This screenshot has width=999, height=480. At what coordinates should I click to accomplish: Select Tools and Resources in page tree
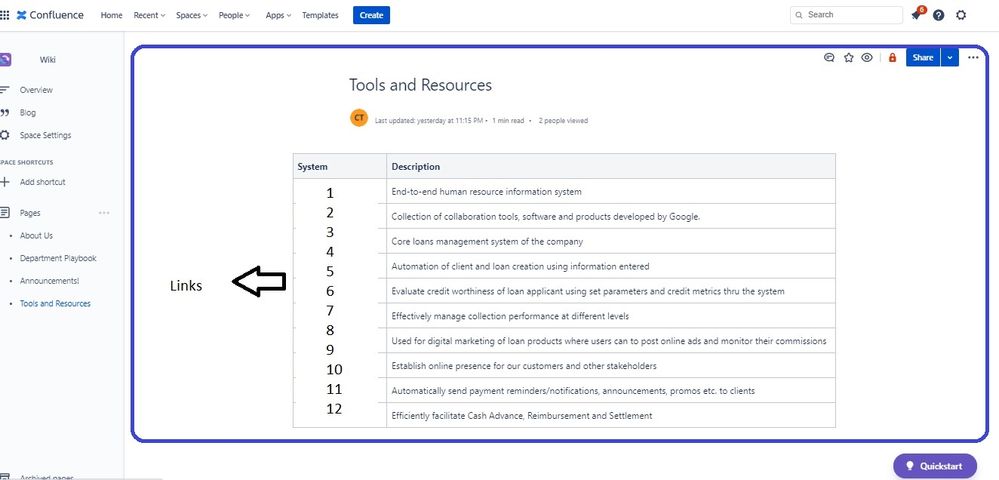point(55,303)
